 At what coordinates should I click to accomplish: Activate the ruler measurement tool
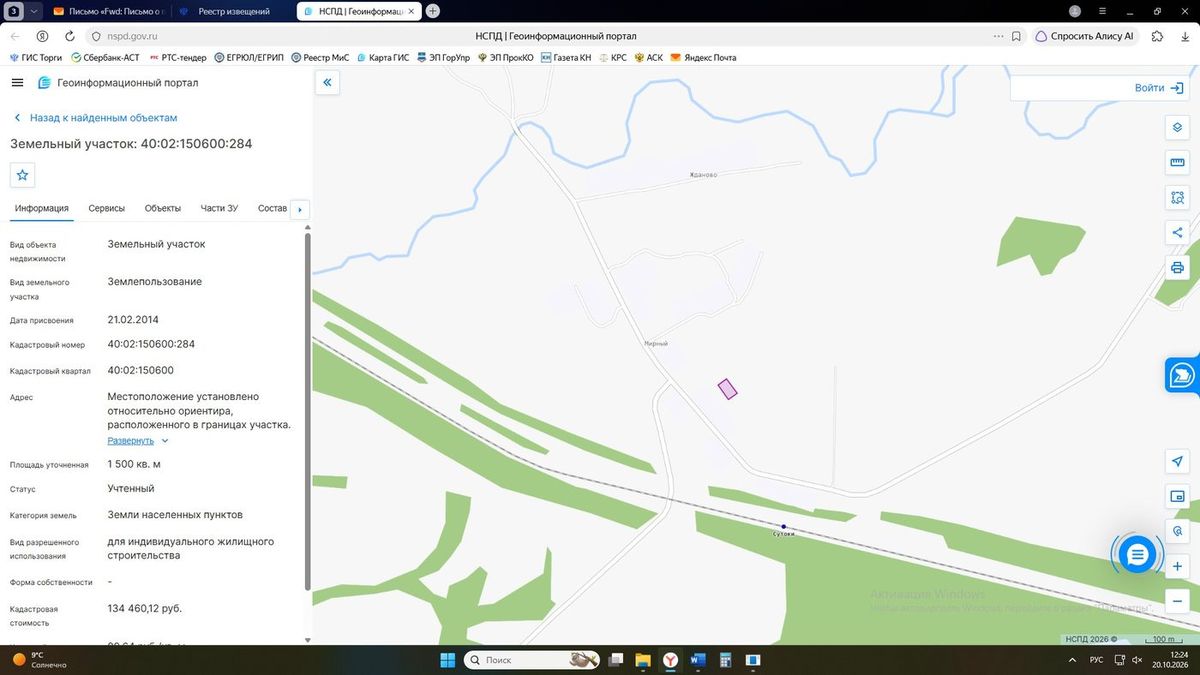tap(1177, 163)
